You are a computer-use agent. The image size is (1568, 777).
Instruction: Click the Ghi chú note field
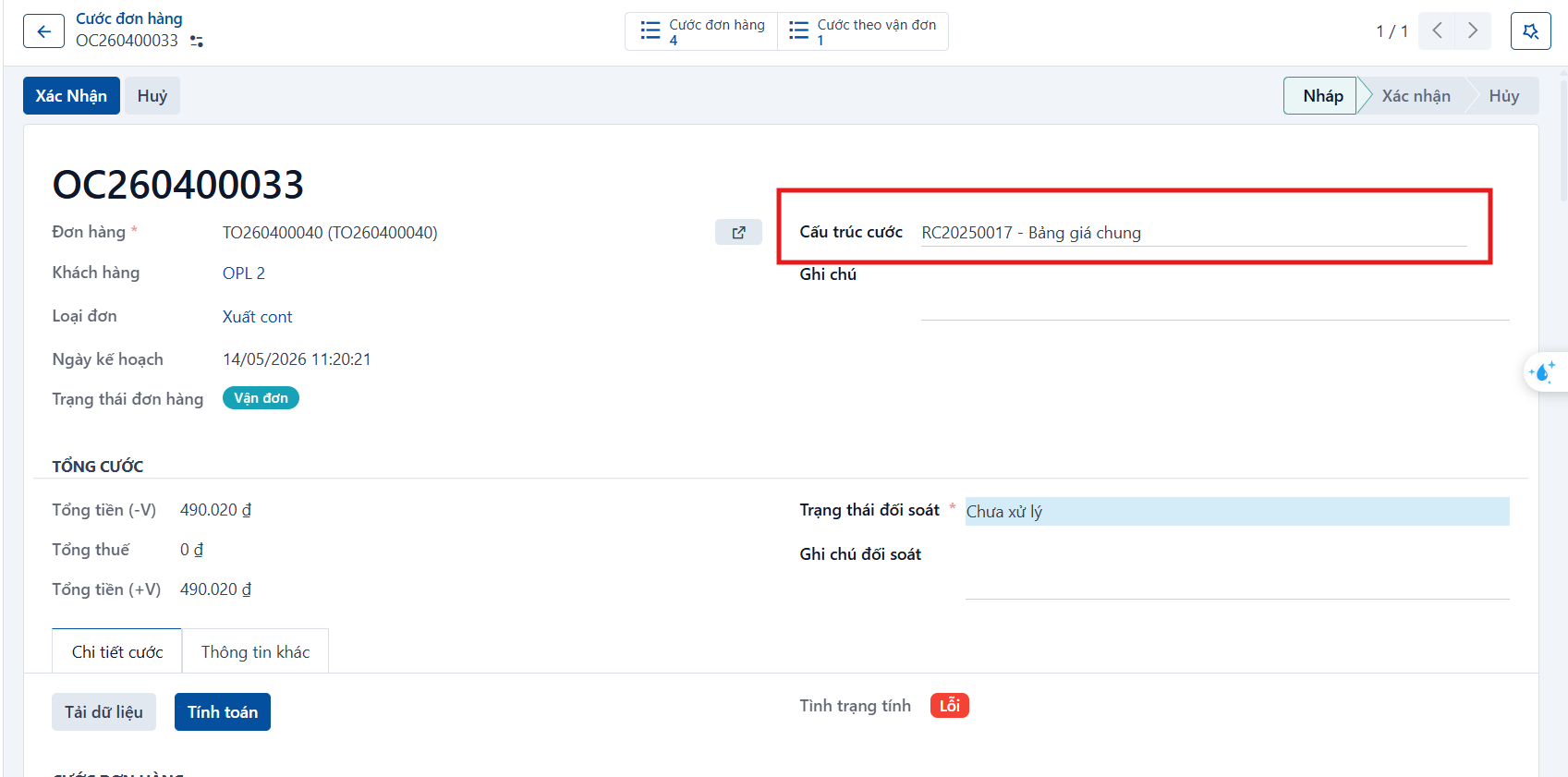point(1215,292)
